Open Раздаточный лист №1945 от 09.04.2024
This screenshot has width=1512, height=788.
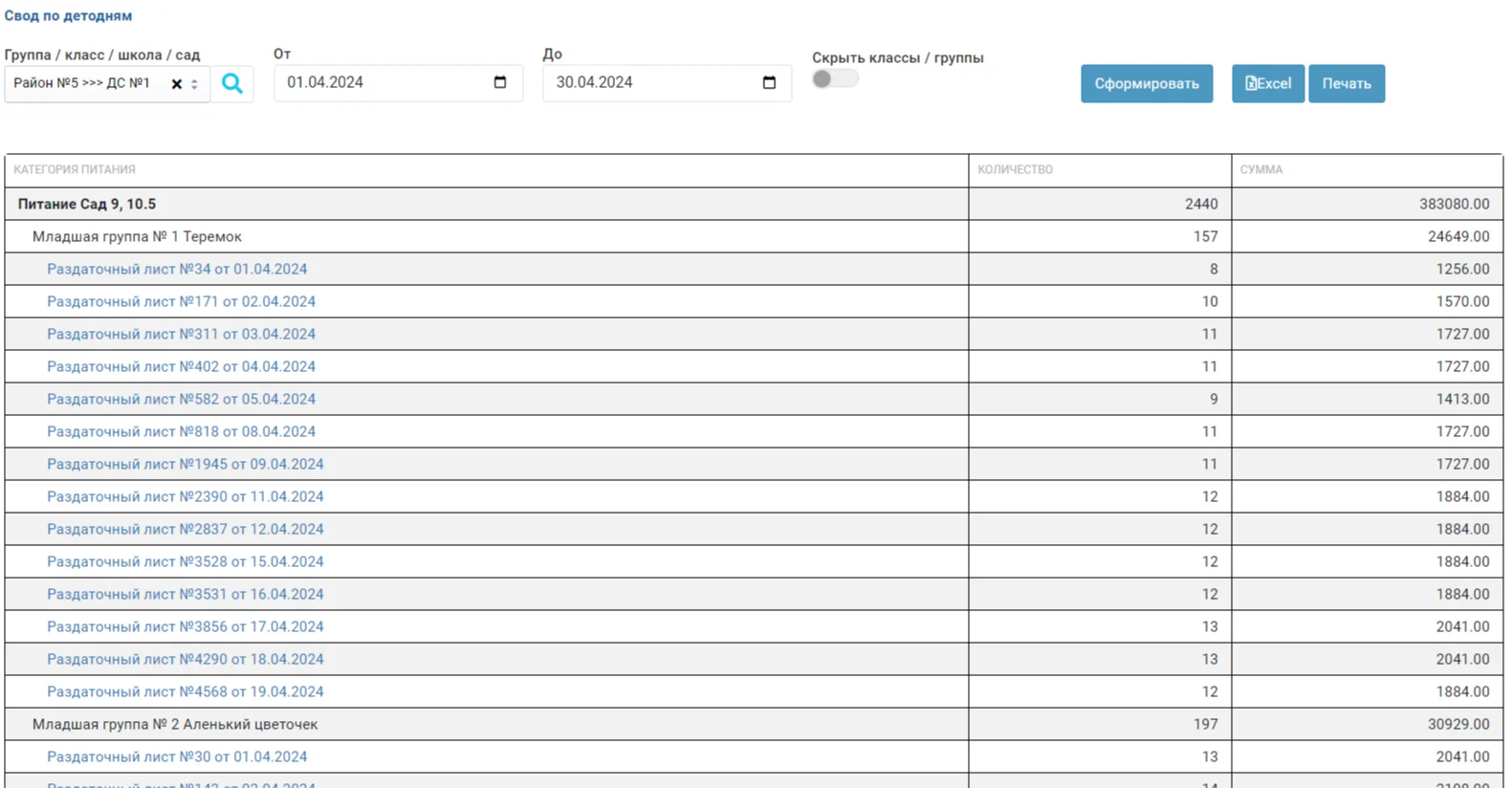coord(186,465)
